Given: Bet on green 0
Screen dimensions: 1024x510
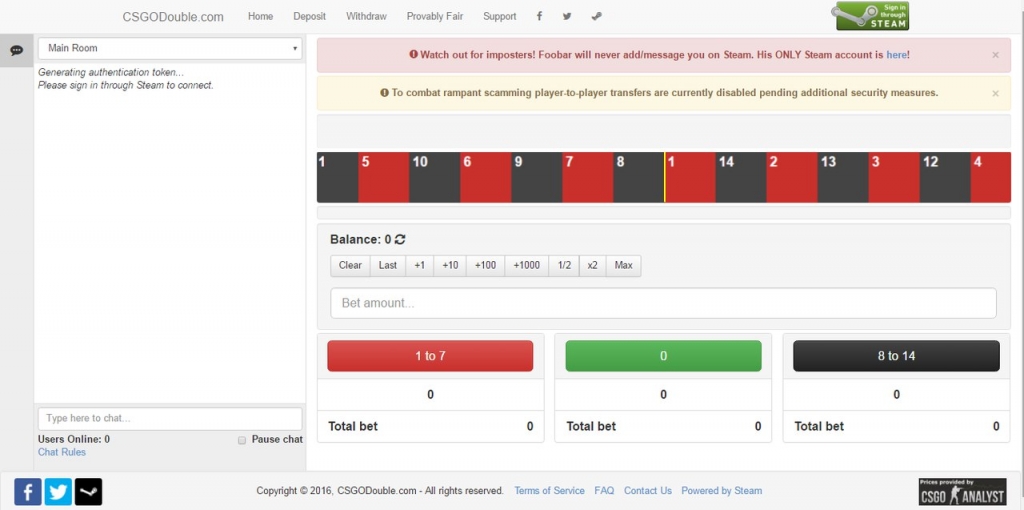Looking at the screenshot, I should pos(664,356).
